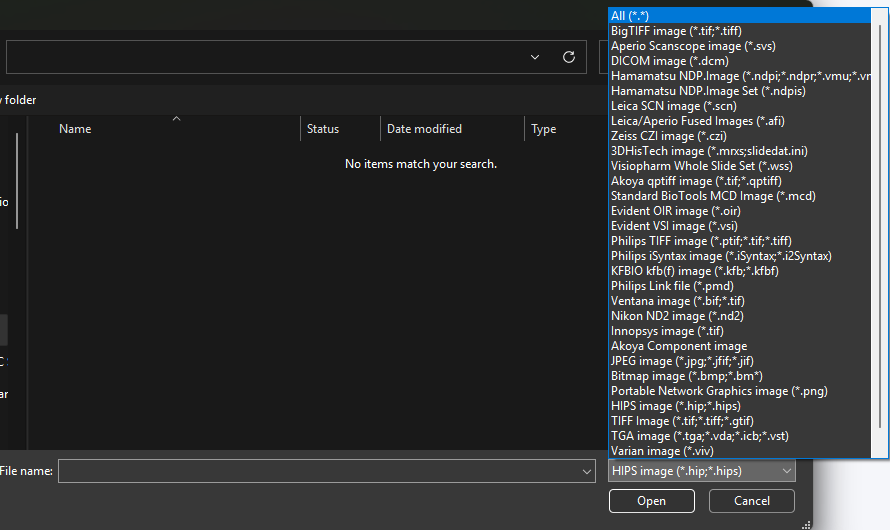890x530 pixels.
Task: Choose Evident OIR image (*.oir)
Action: click(x=740, y=211)
